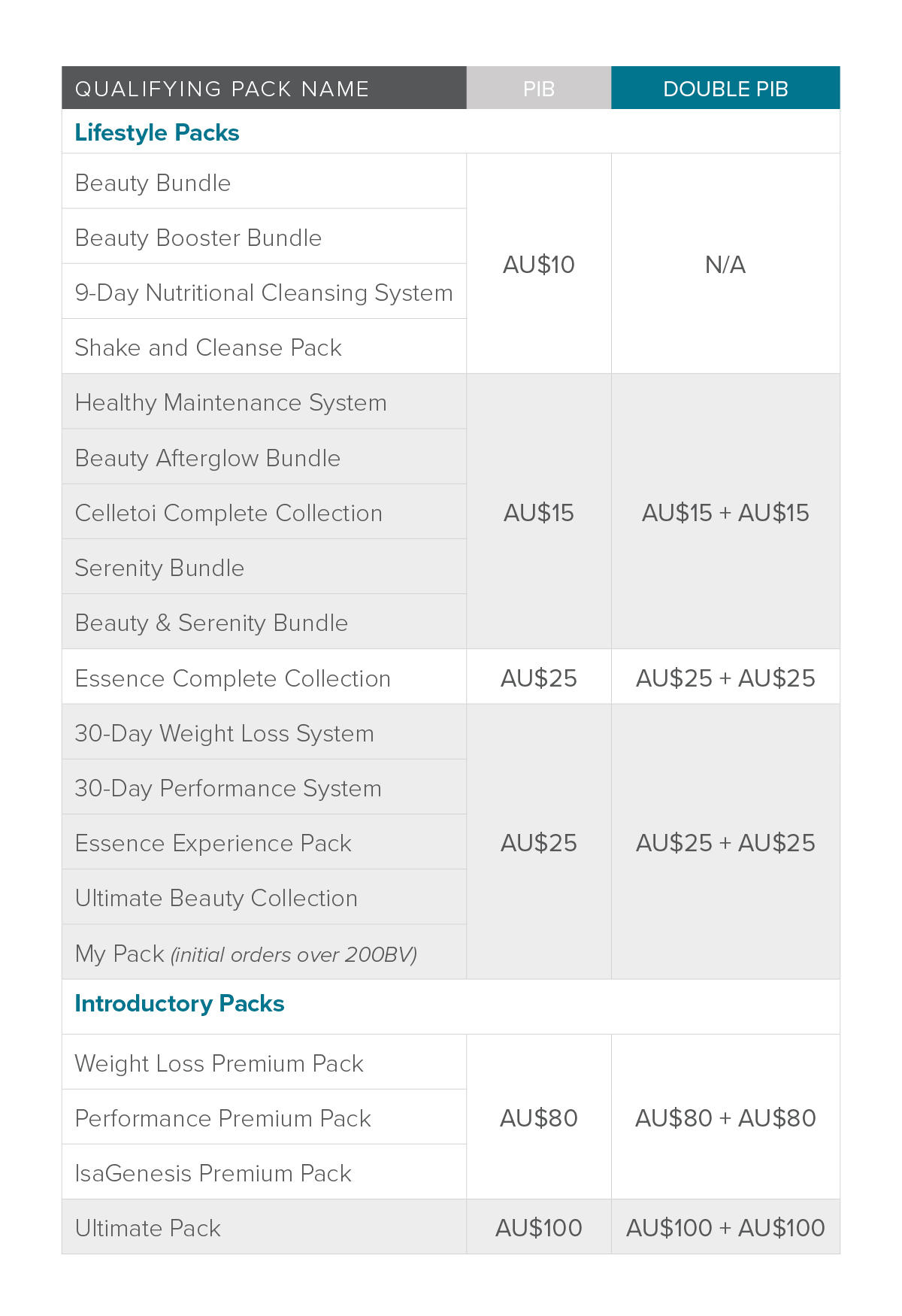The width and height of the screenshot is (902, 1316).
Task: Click the QUALIFYING PACK NAME header
Action: coord(264,88)
